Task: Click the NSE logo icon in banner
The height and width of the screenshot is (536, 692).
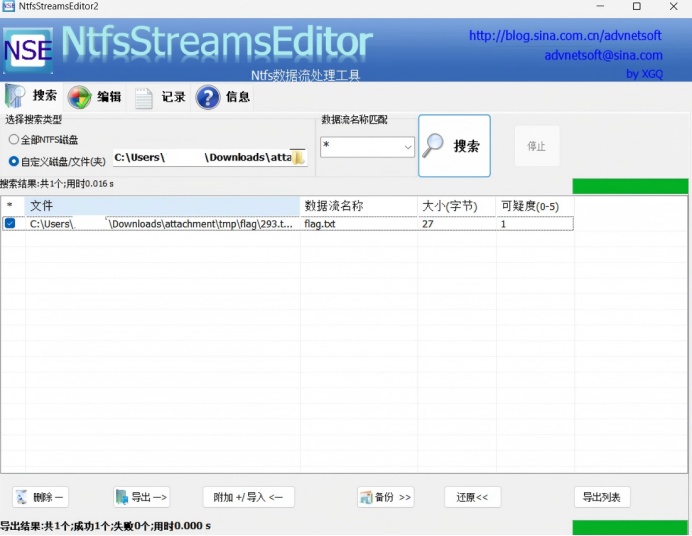Action: [28, 50]
